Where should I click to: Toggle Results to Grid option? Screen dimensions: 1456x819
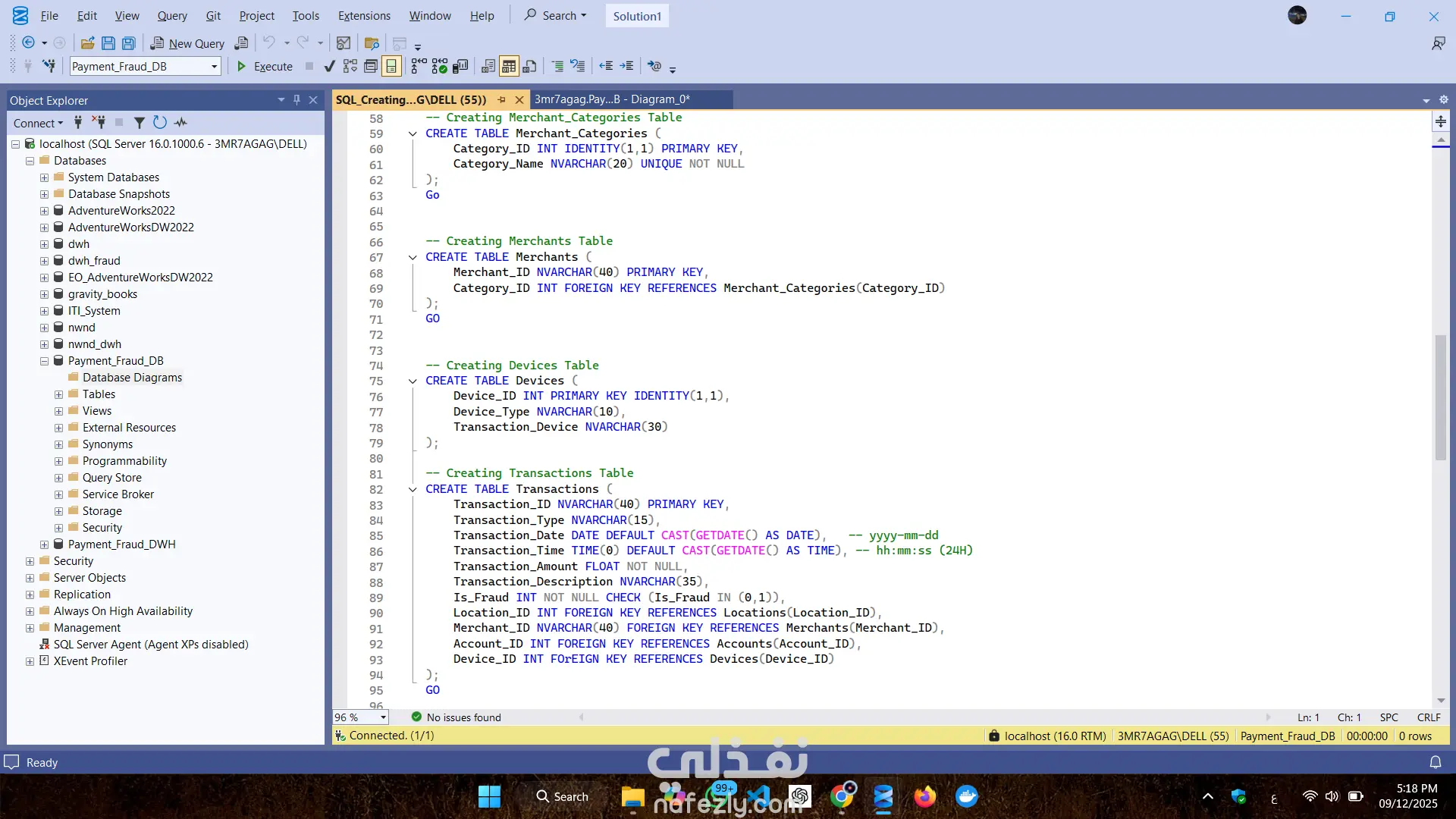click(x=509, y=66)
